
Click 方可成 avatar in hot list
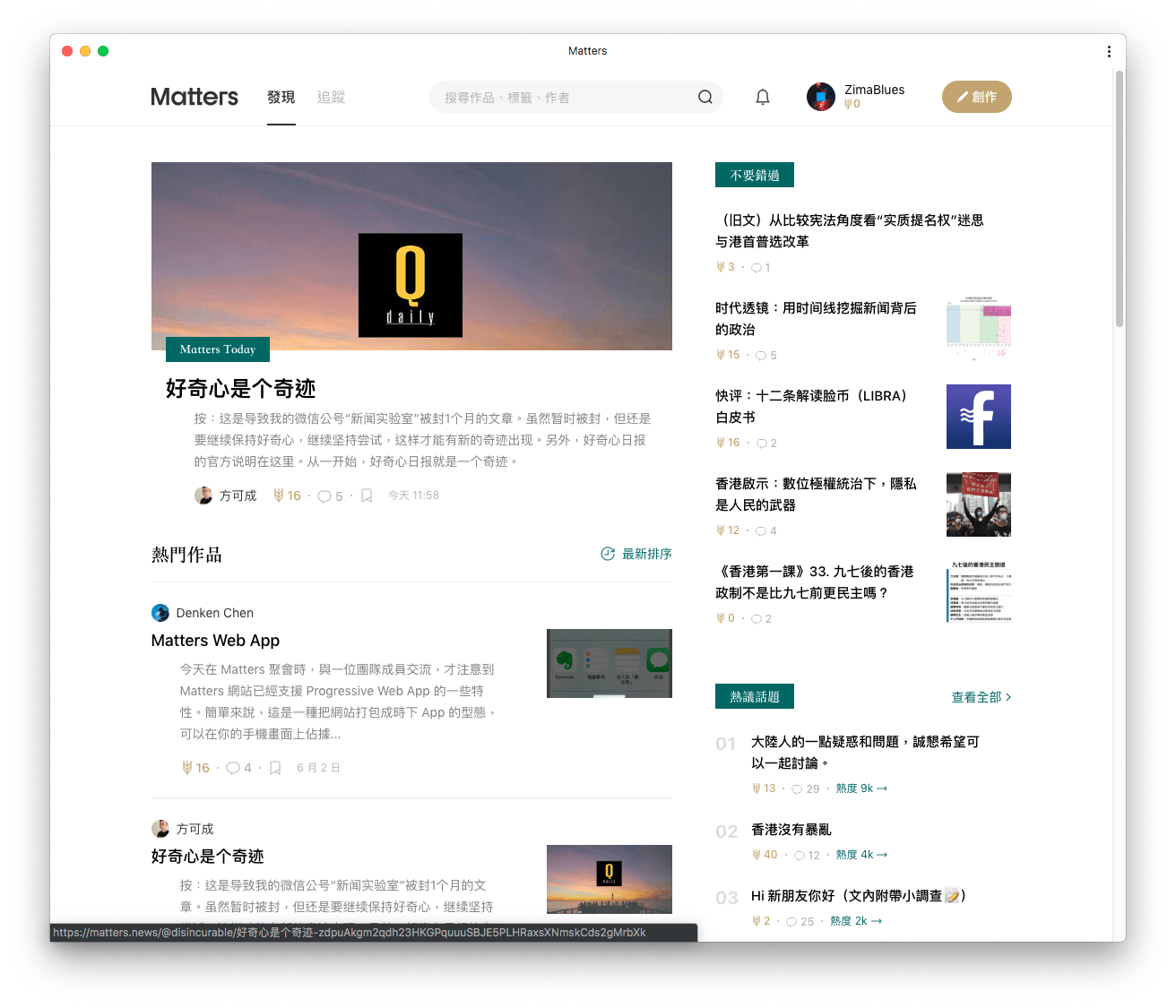pyautogui.click(x=160, y=829)
